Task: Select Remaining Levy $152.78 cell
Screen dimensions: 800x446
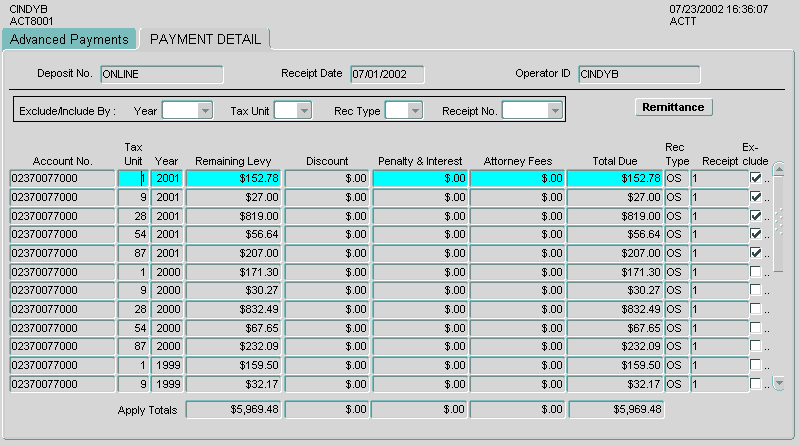Action: pos(233,179)
